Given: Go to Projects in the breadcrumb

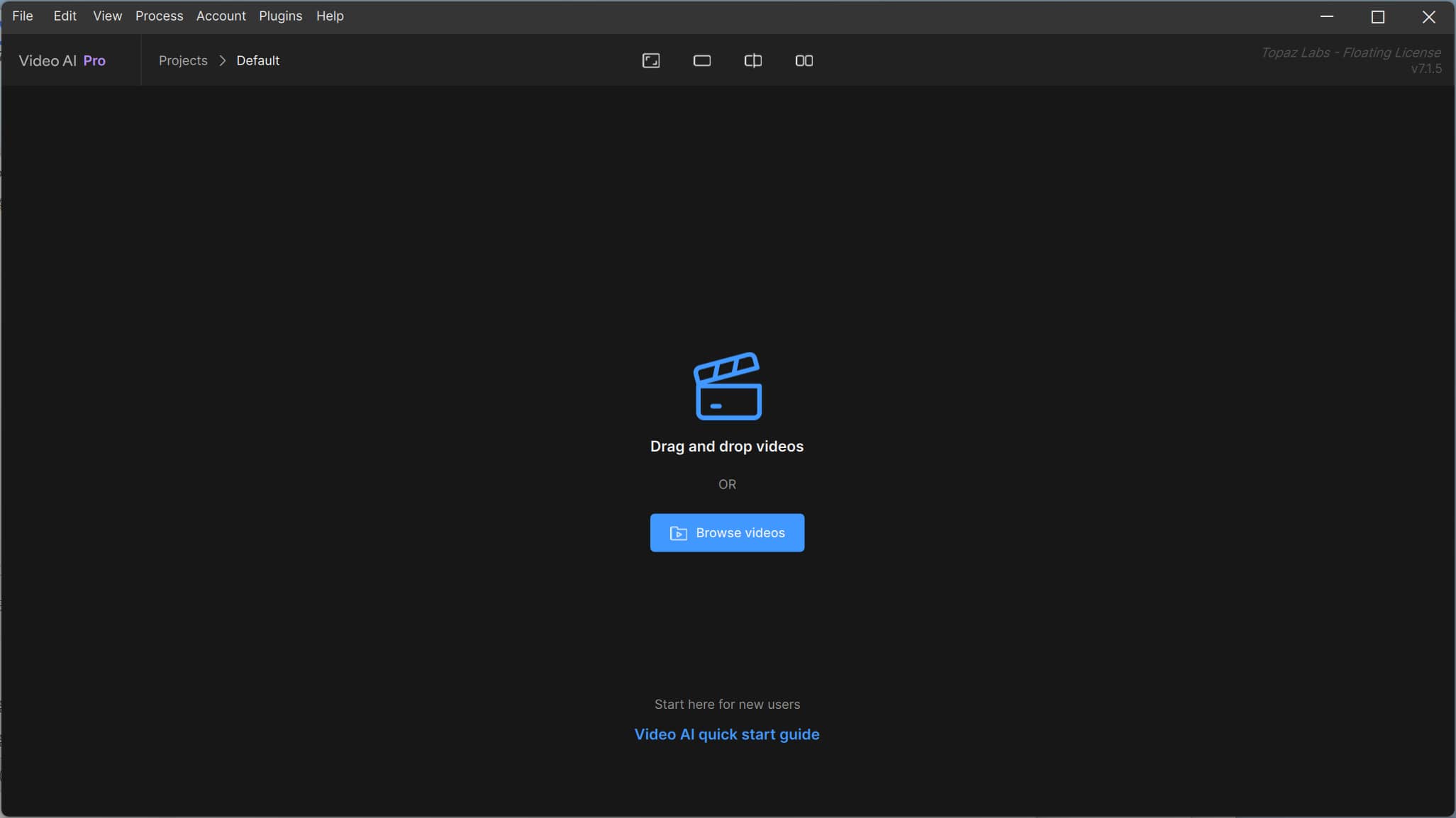Looking at the screenshot, I should pos(183,61).
